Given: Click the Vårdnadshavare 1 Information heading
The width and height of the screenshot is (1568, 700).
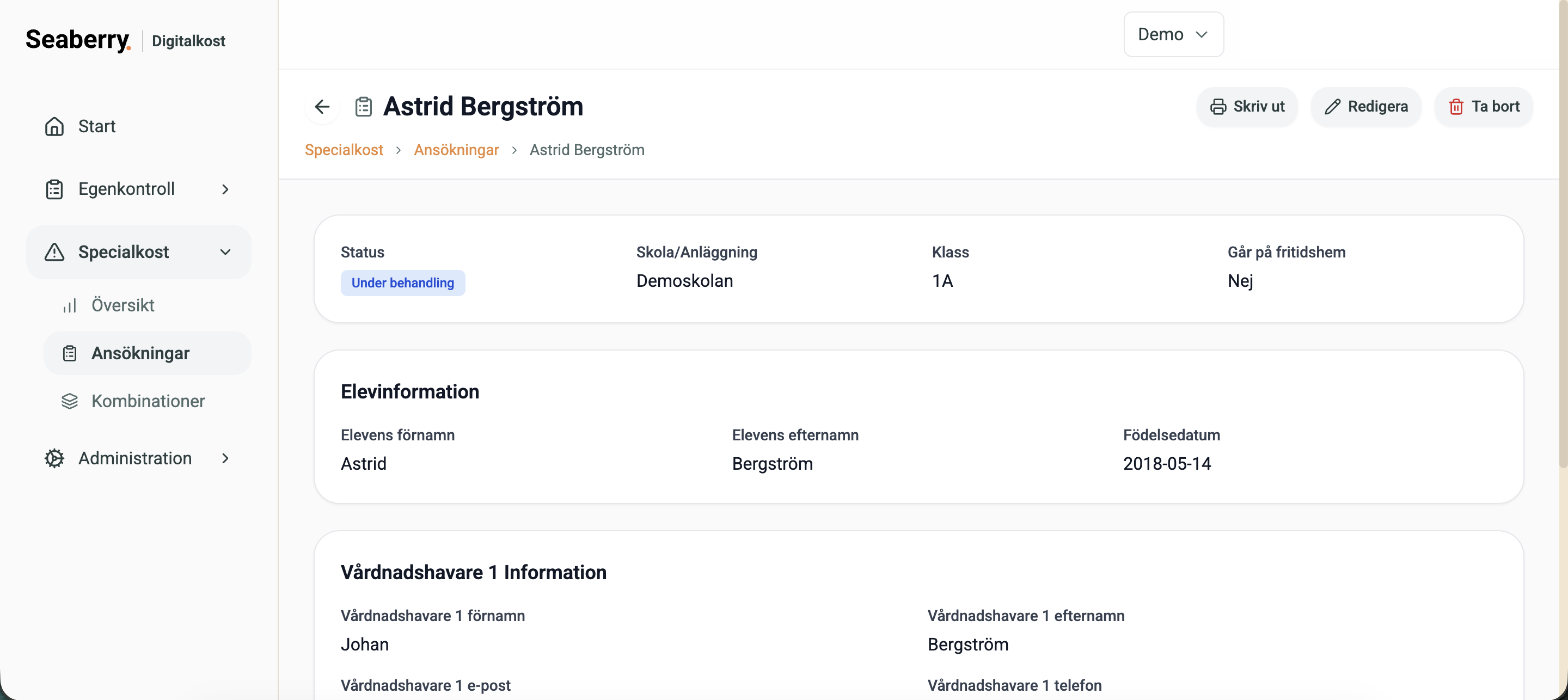Looking at the screenshot, I should (474, 572).
